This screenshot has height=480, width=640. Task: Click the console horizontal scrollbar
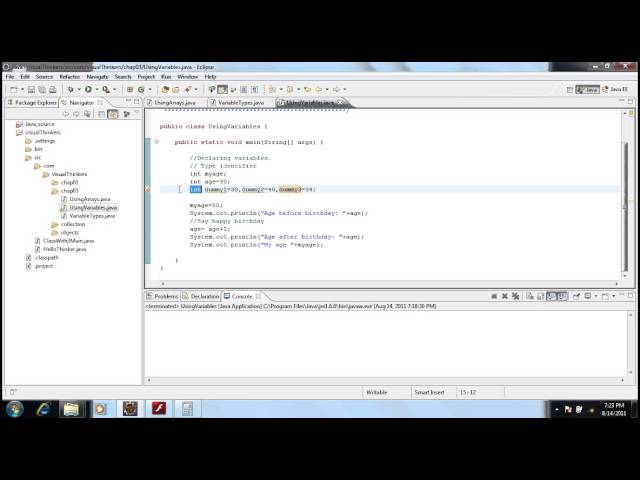pyautogui.click(x=386, y=380)
